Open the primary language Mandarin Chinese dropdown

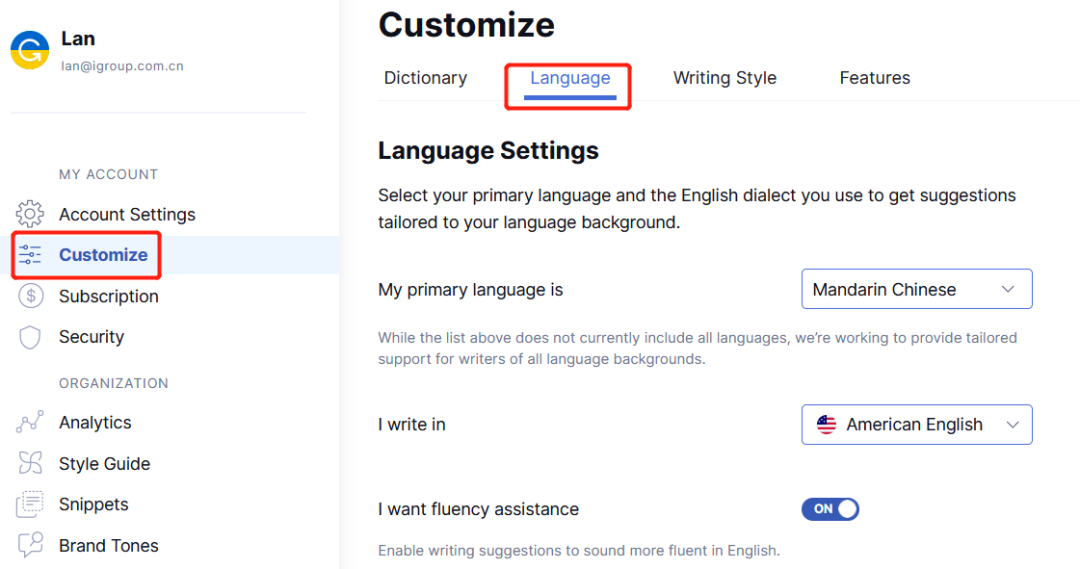[915, 289]
